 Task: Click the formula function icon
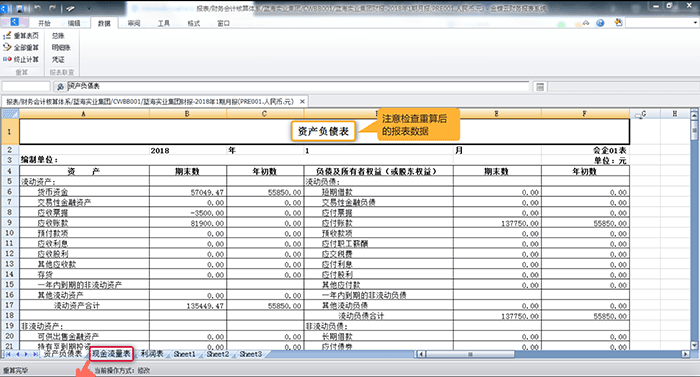click(60, 86)
